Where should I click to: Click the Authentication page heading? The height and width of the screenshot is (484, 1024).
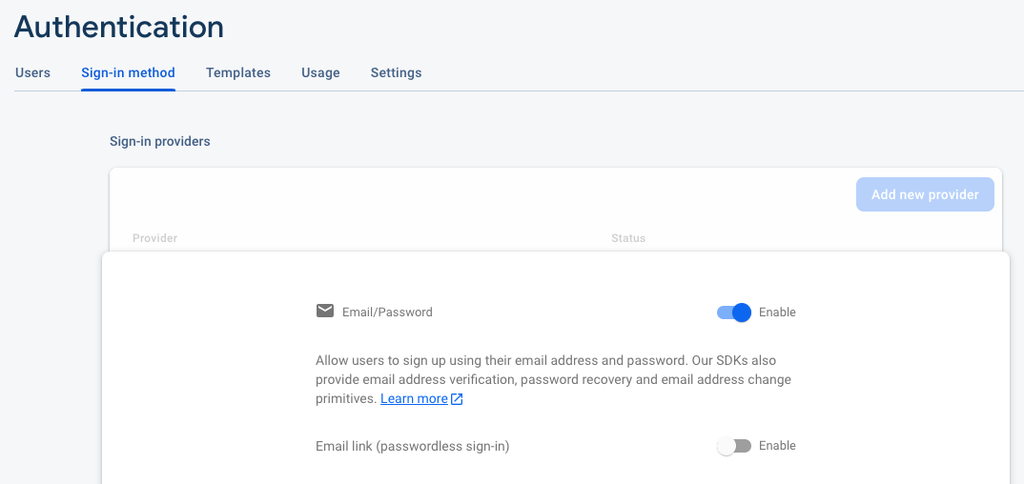tap(119, 27)
